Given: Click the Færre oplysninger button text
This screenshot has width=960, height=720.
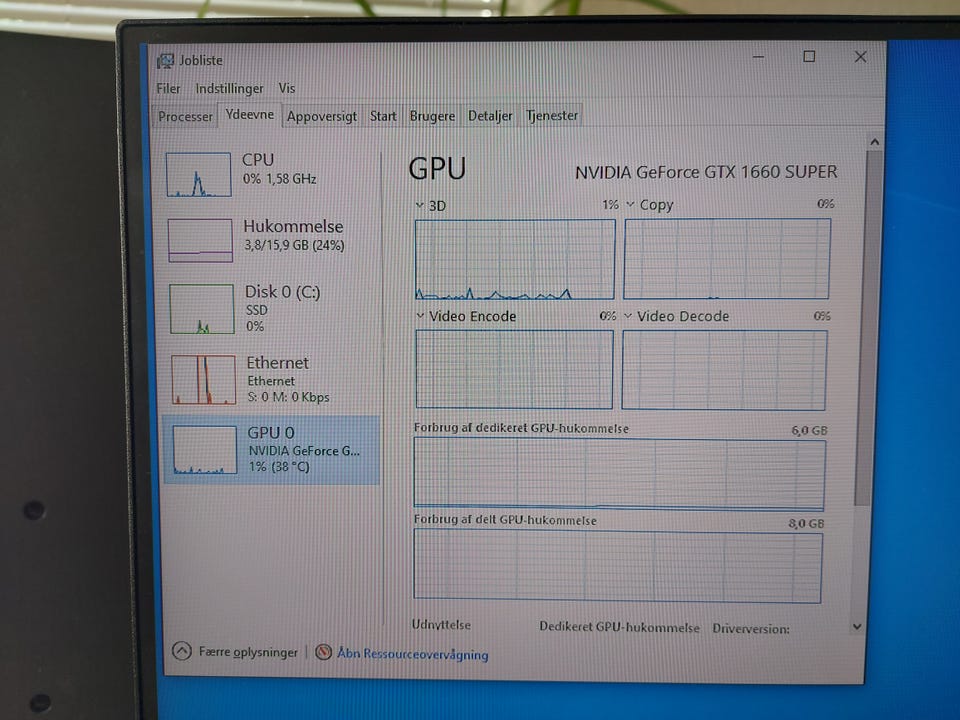Looking at the screenshot, I should click(248, 652).
